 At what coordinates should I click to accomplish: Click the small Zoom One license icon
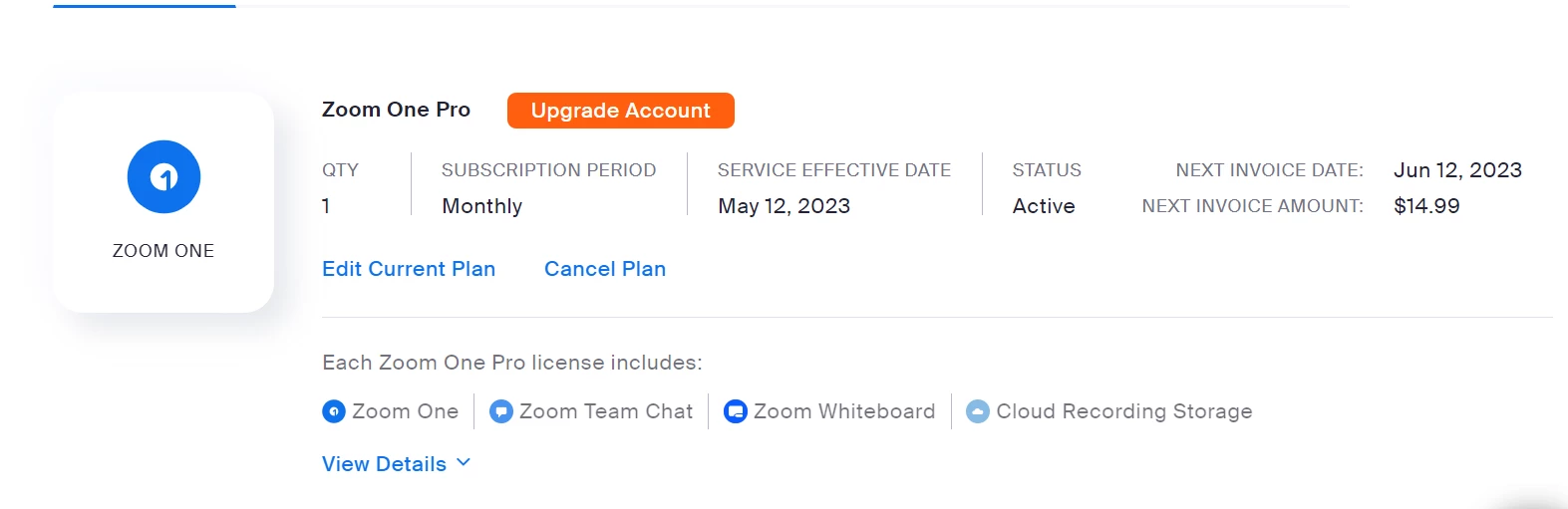tap(334, 411)
